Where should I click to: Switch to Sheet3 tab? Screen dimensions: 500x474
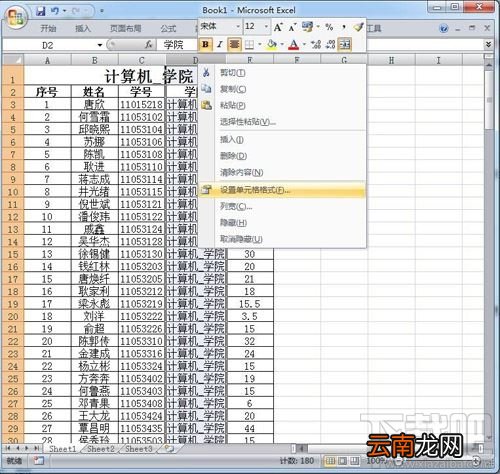tap(138, 449)
